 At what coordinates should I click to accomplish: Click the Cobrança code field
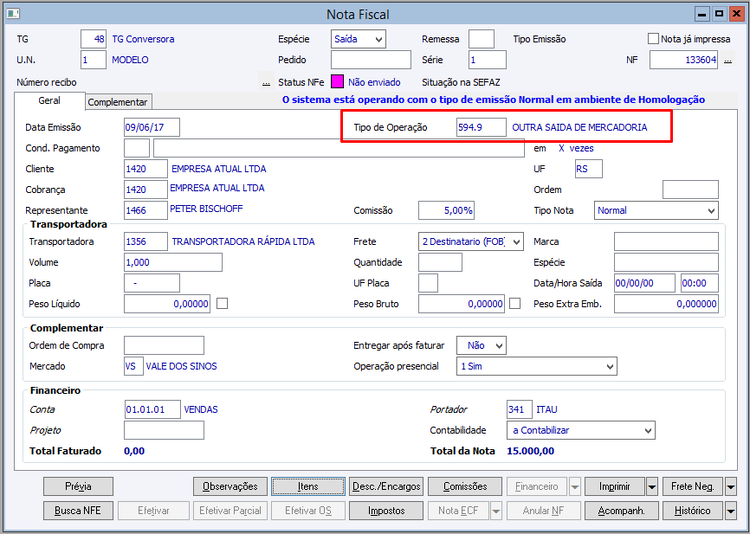coord(146,190)
